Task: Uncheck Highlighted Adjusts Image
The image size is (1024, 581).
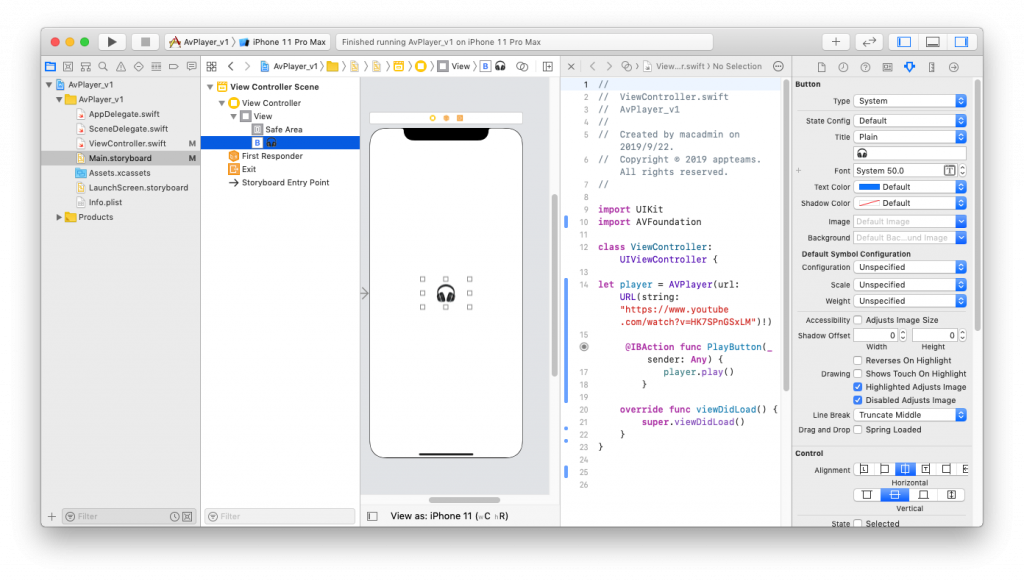Action: point(857,387)
